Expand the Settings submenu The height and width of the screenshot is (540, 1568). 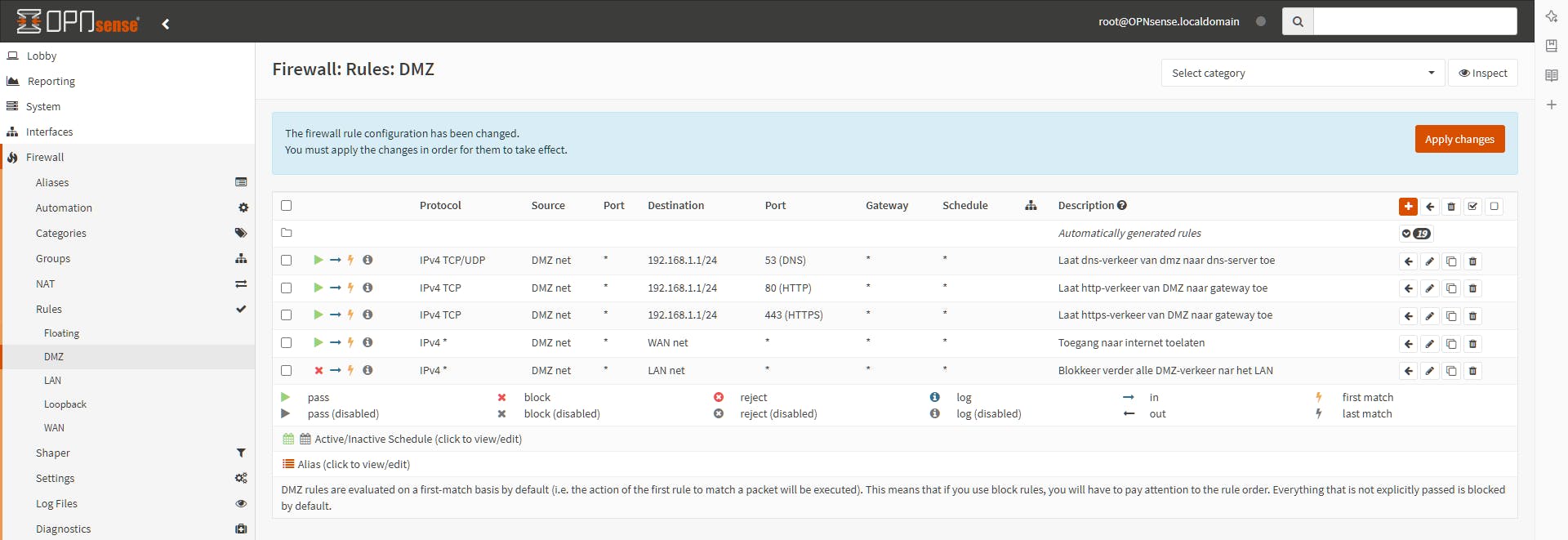point(129,478)
